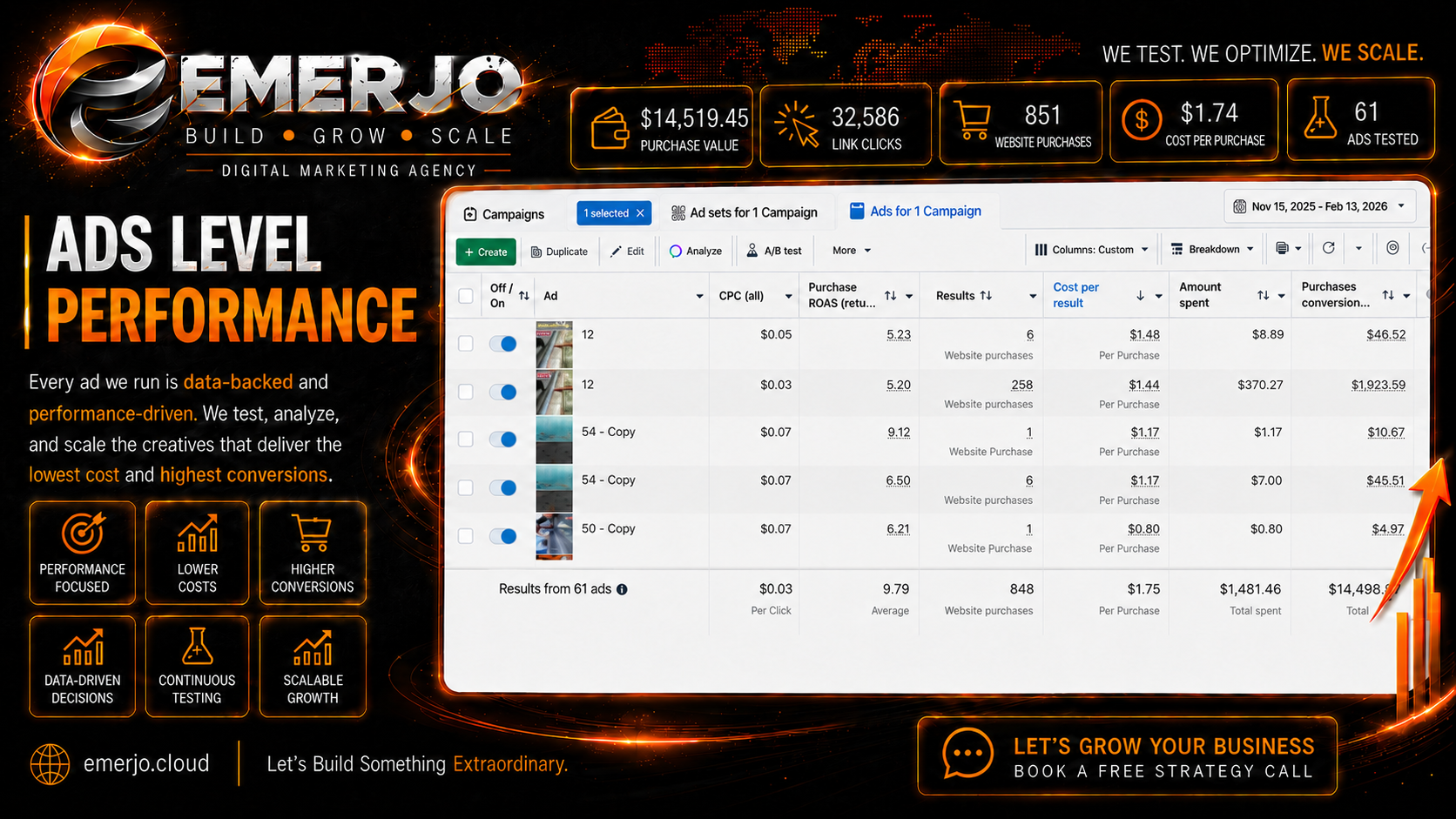Expand the Breakdown dropdown
The image size is (1456, 819).
(x=1212, y=249)
